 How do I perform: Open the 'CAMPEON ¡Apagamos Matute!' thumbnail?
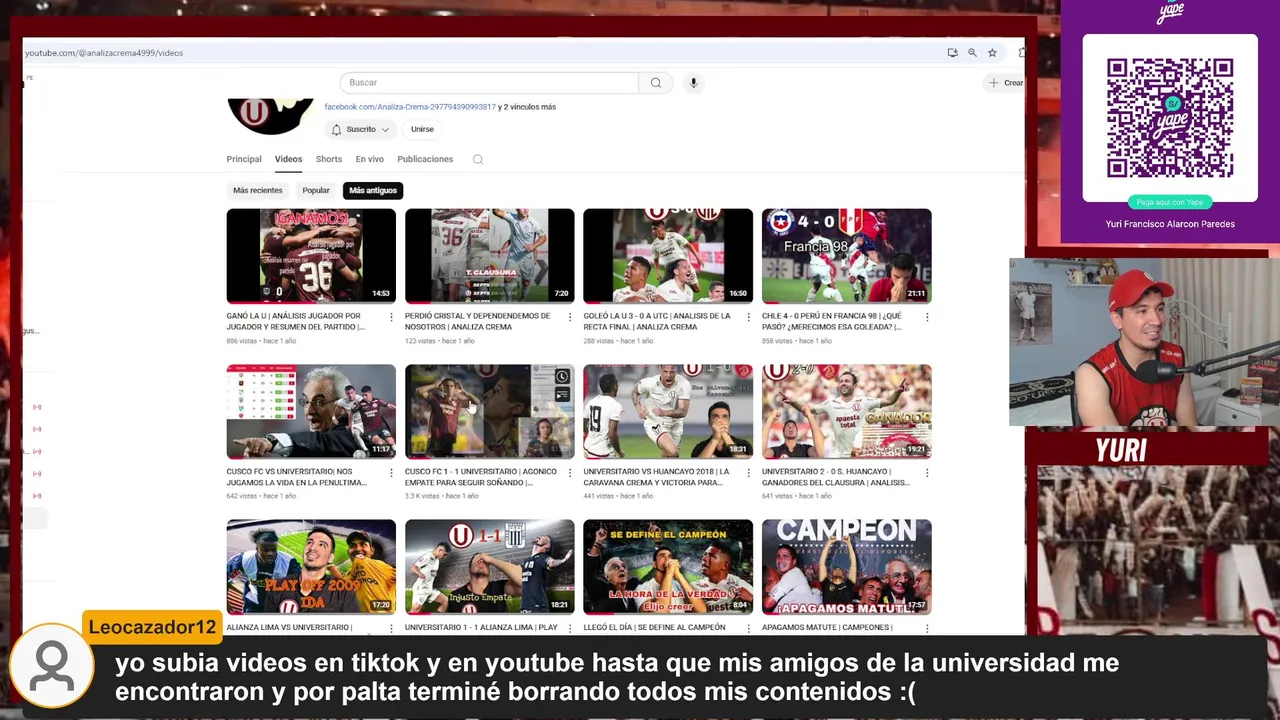tap(847, 567)
